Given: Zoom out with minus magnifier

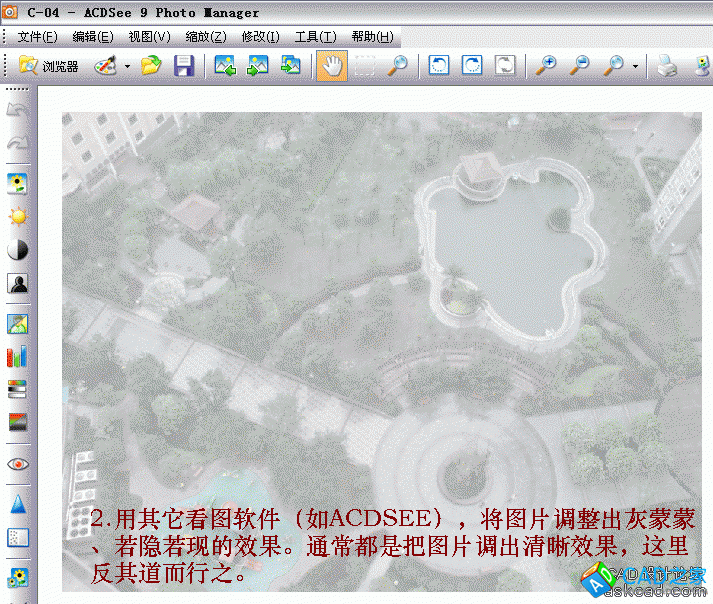Looking at the screenshot, I should (579, 66).
